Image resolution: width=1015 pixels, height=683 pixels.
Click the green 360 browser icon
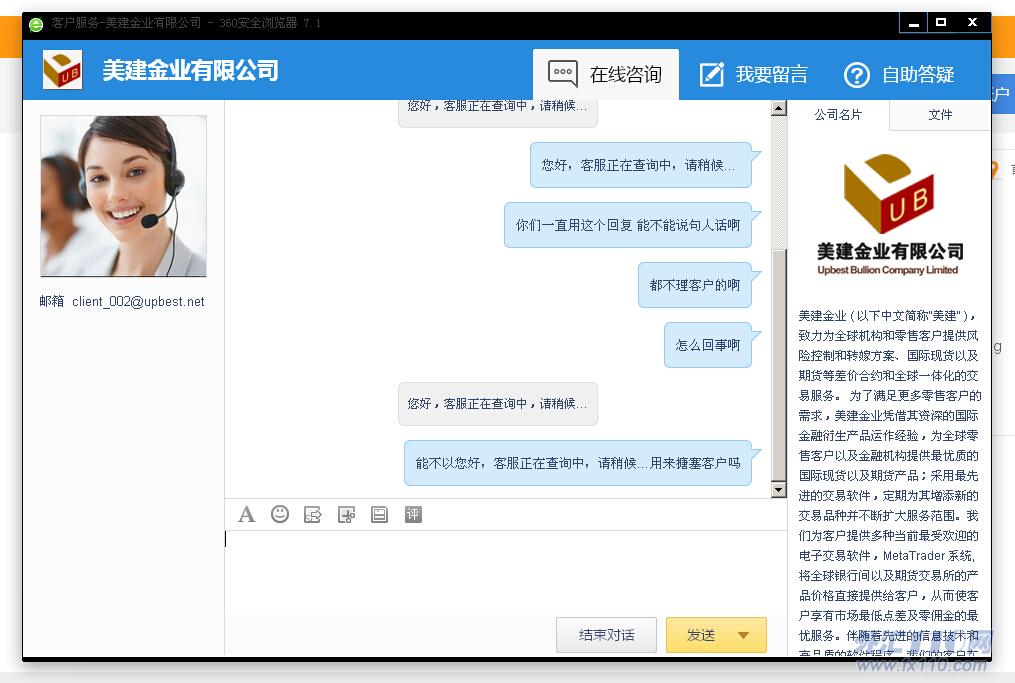click(x=36, y=25)
